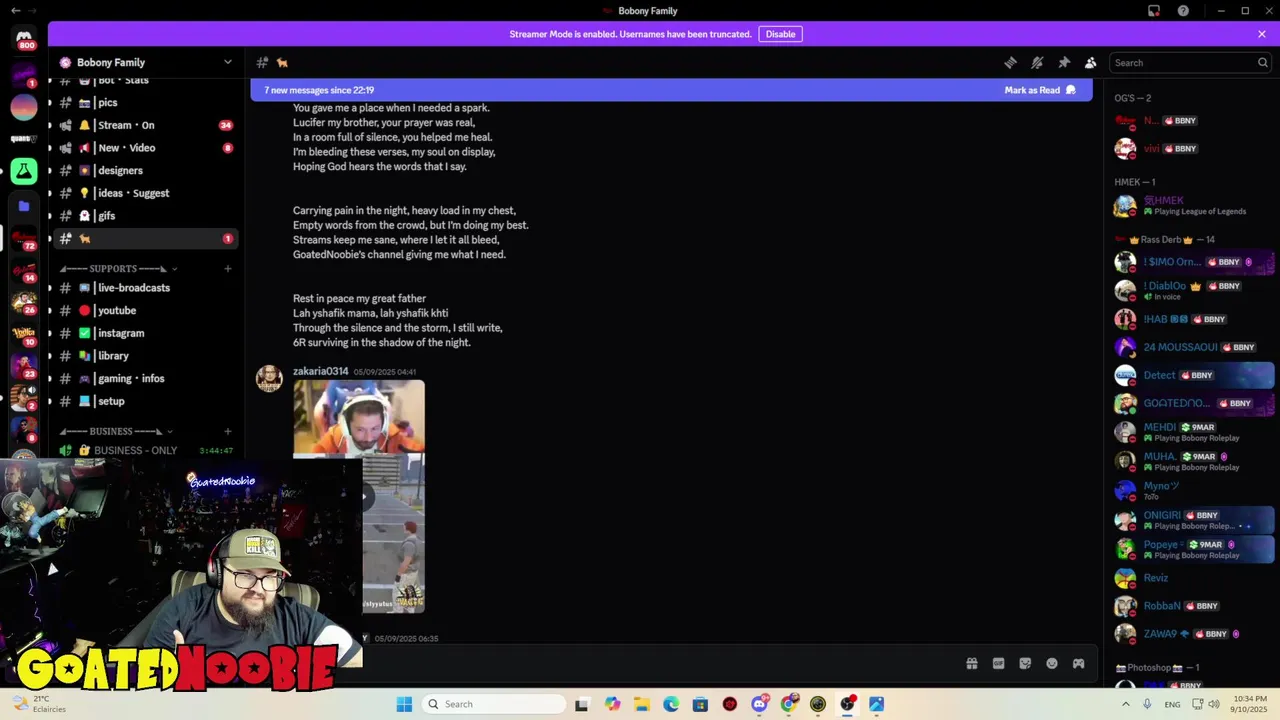
Task: Open the sticker picker icon
Action: coord(1025,663)
